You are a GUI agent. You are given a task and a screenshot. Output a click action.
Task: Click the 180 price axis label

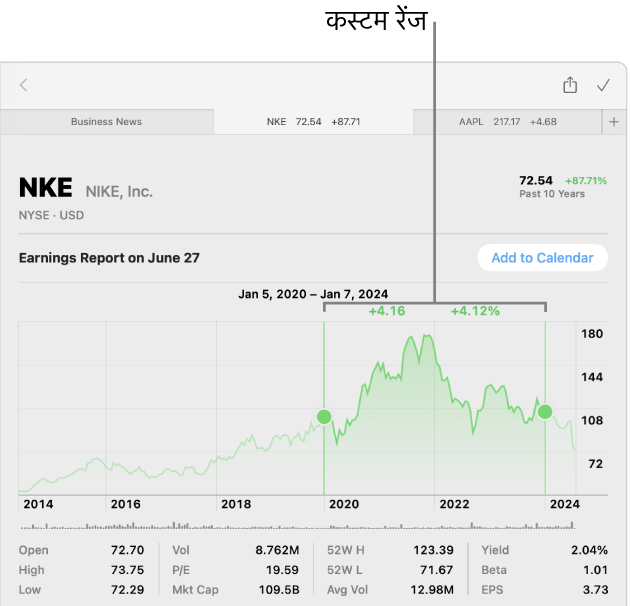(x=592, y=334)
